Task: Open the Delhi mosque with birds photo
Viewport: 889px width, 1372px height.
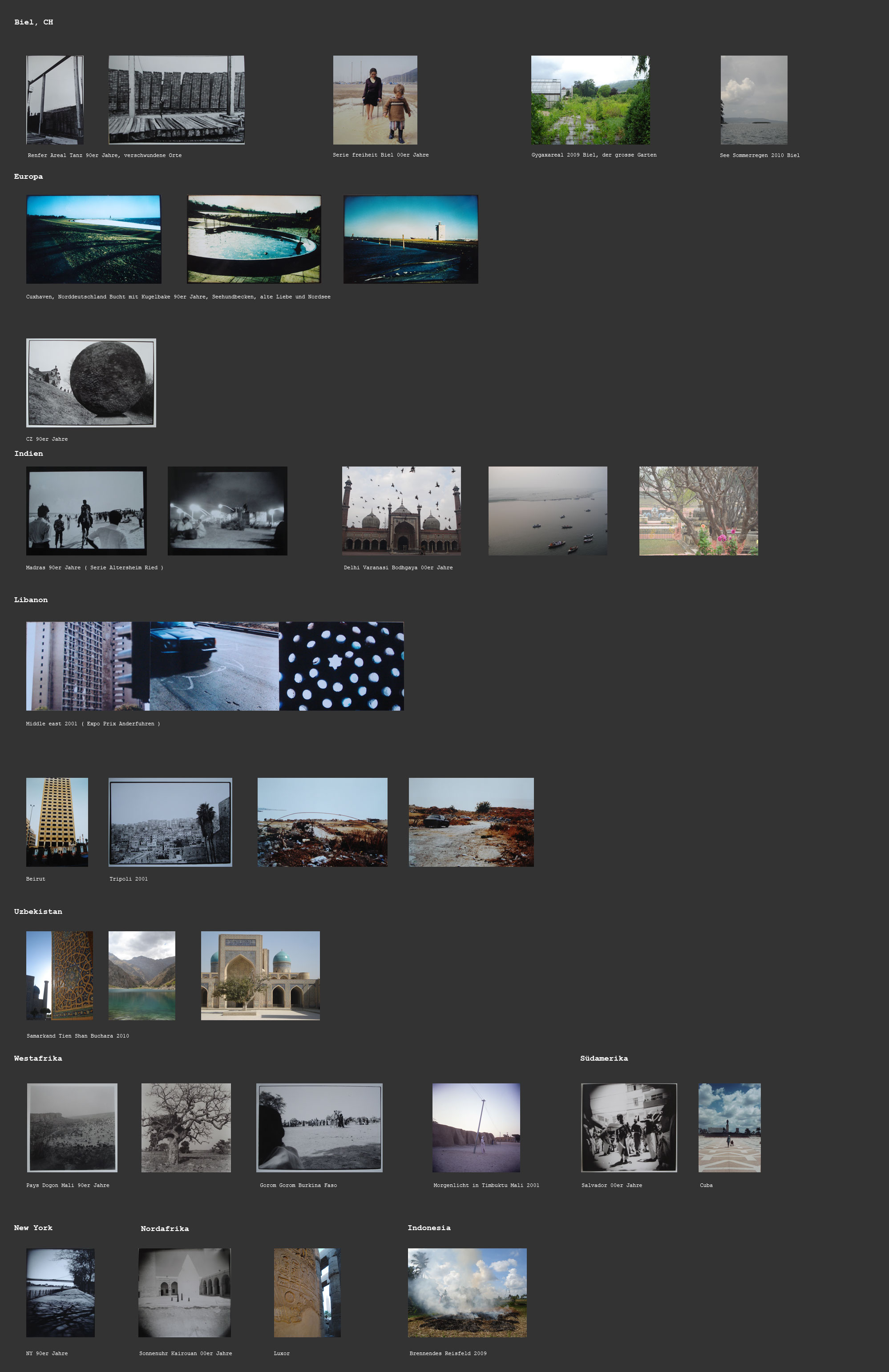Action: (x=401, y=511)
